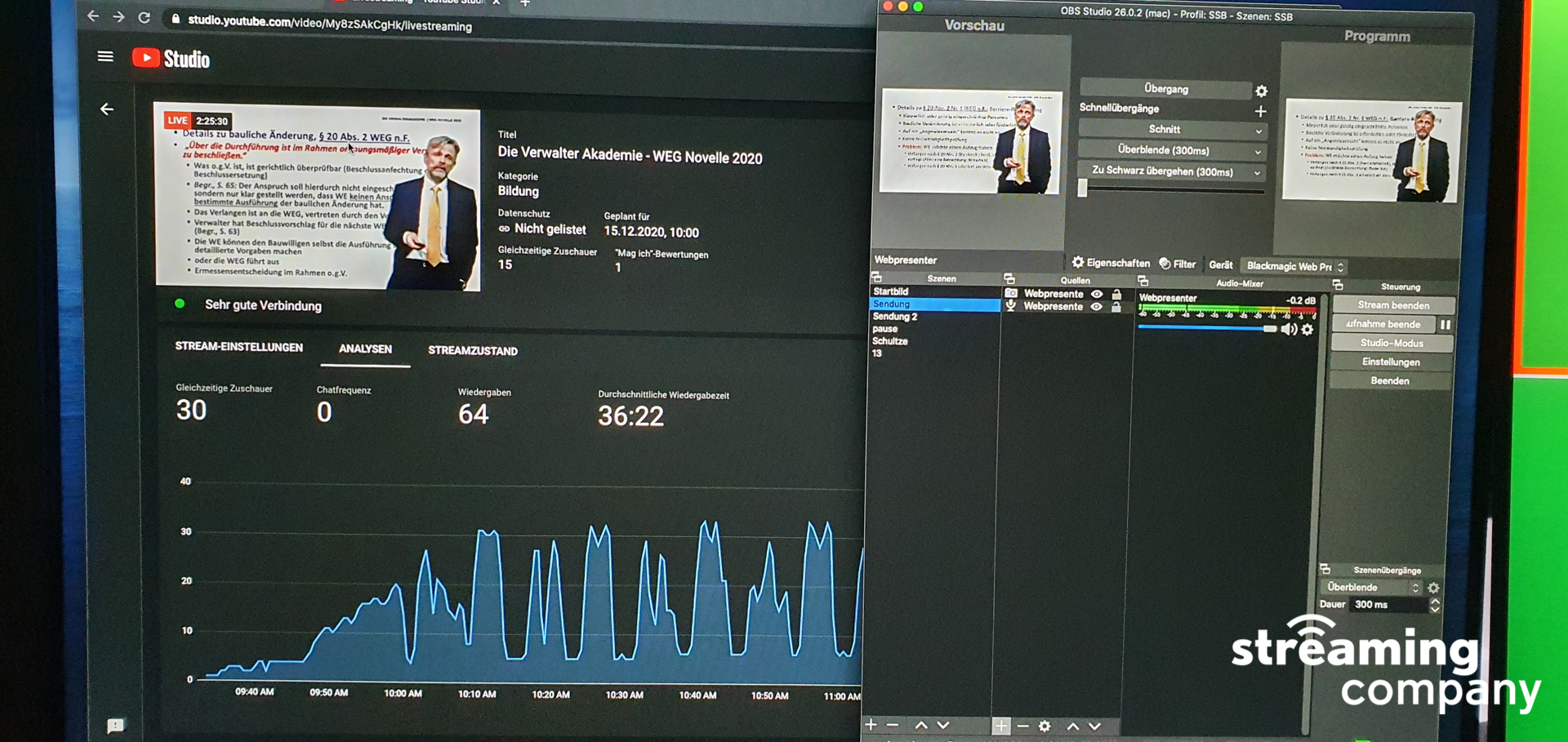This screenshot has height=742, width=1568.
Task: Add a quick transition with the plus icon
Action: click(x=1261, y=111)
